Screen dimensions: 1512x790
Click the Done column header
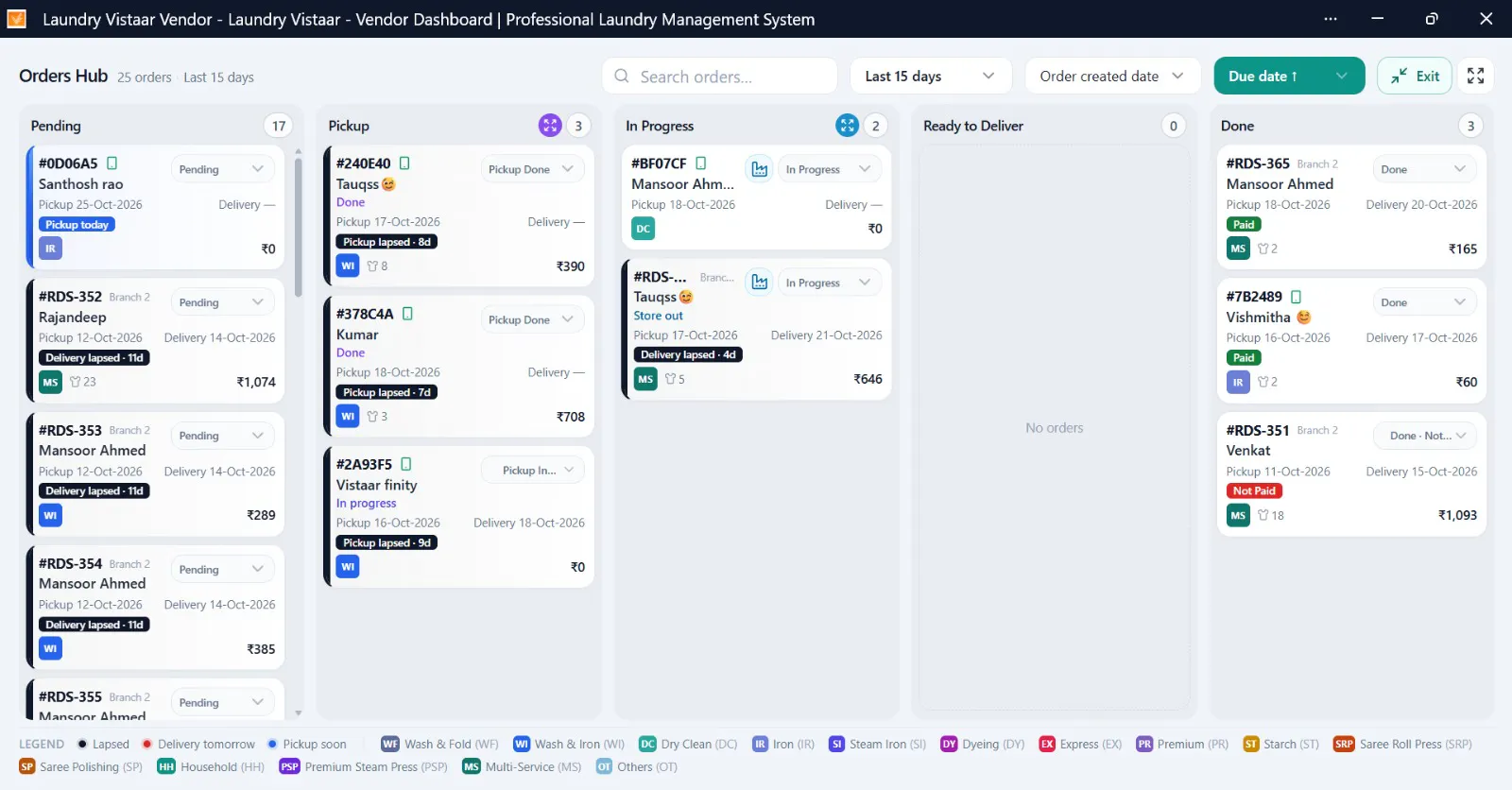(1237, 126)
